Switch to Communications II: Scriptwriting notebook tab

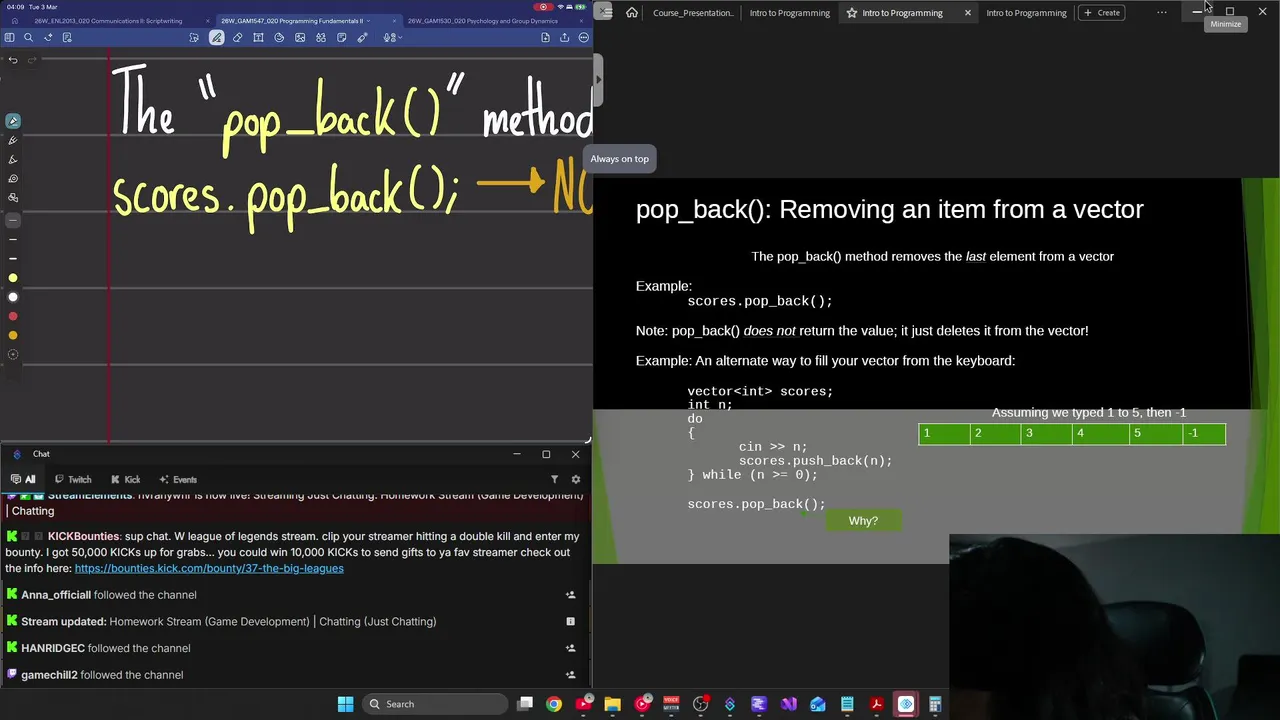[x=108, y=20]
